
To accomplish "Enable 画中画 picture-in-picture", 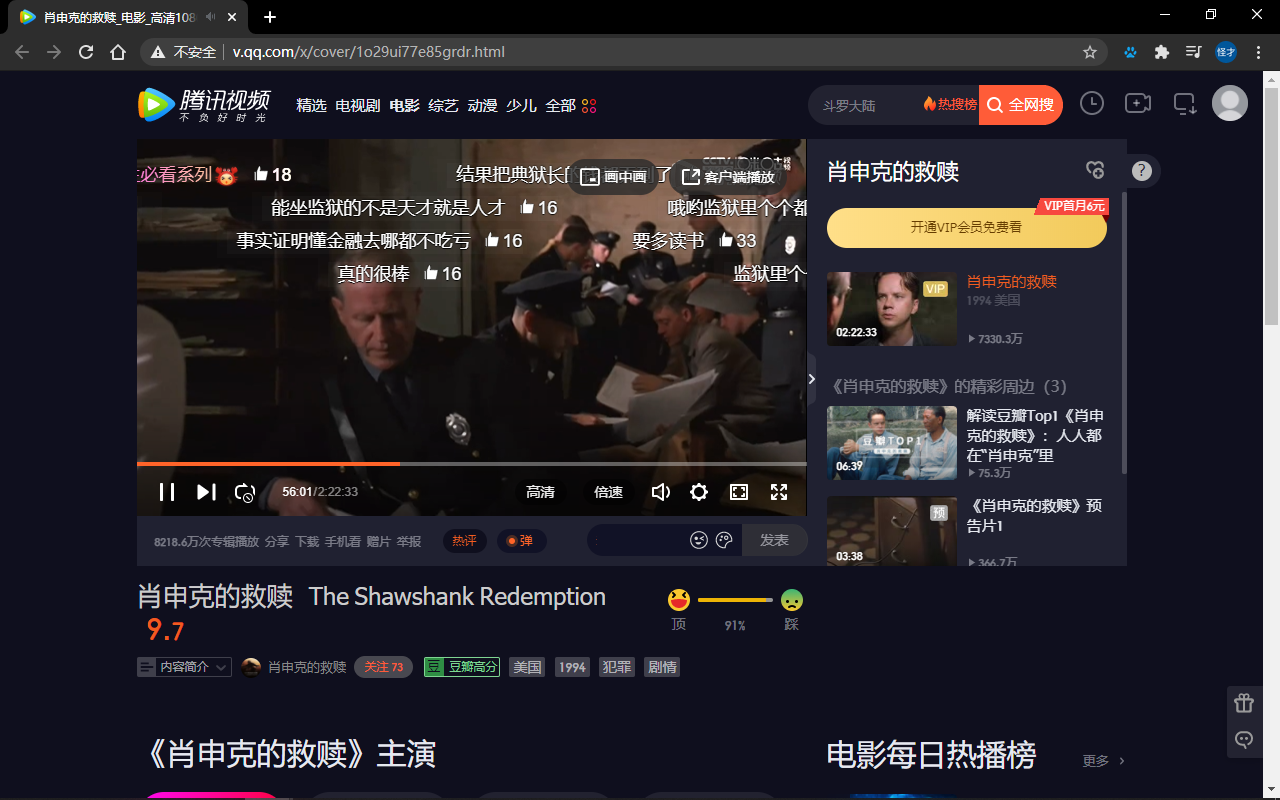I will (615, 177).
